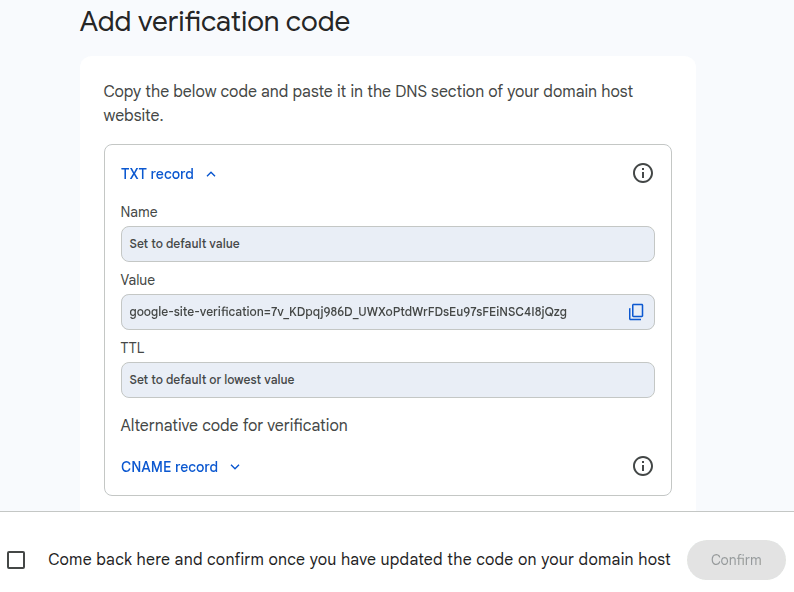Click the 'Add verification code' heading
The image size is (794, 592).
215,21
